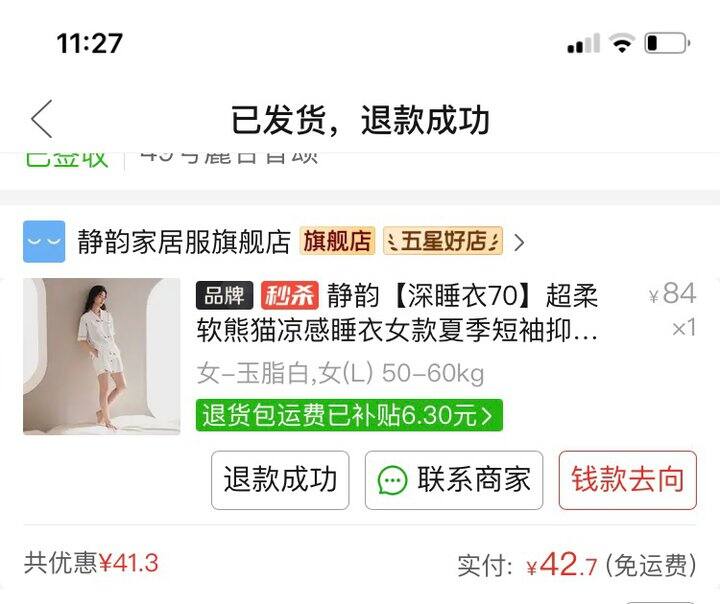Tap the 品牌 tag label
This screenshot has width=720, height=604.
pos(225,295)
